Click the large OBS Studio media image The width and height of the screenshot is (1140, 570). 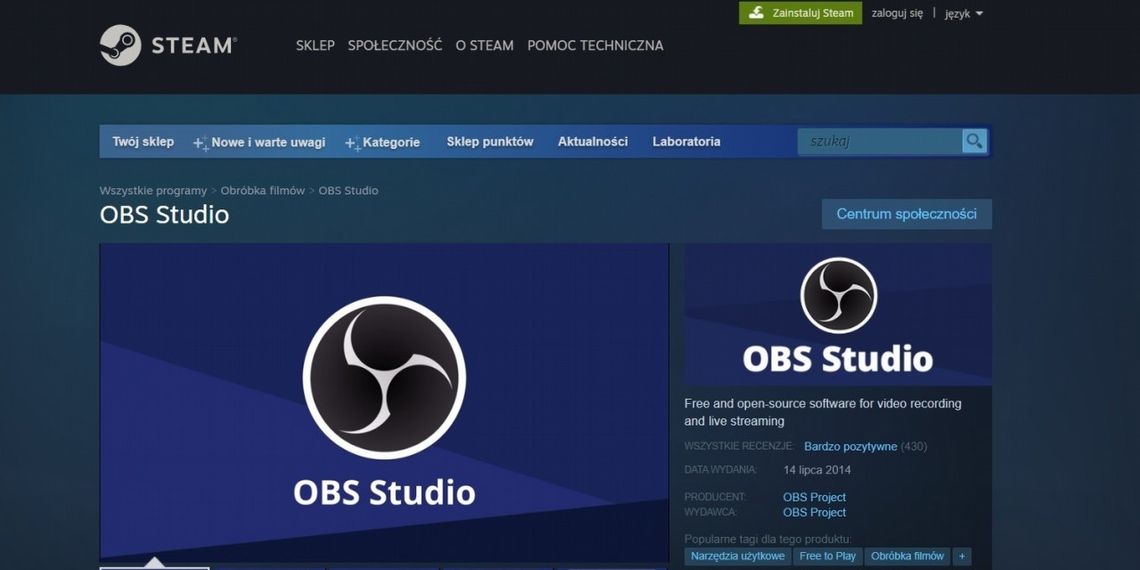coord(384,402)
